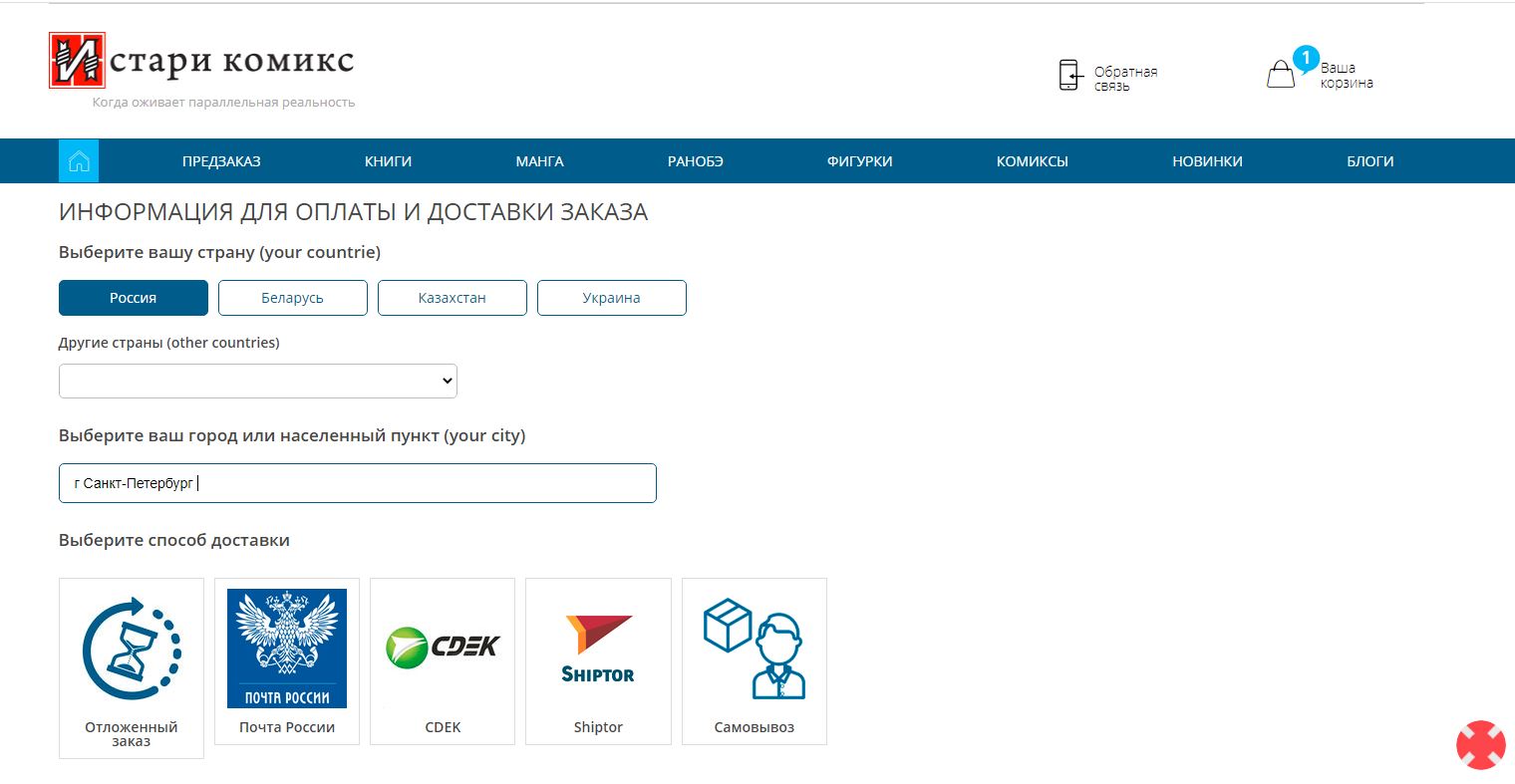
Task: Click the Обратная связь phone icon
Action: click(1069, 75)
